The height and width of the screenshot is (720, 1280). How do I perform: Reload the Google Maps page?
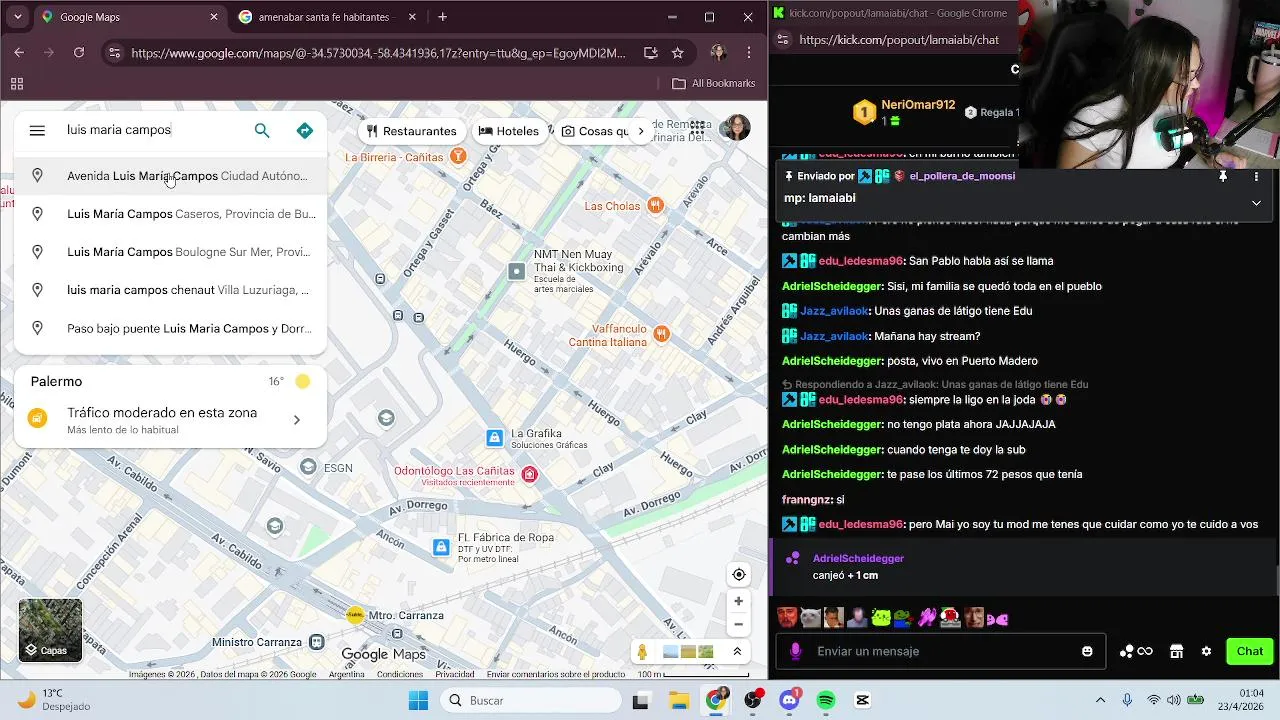(x=79, y=53)
